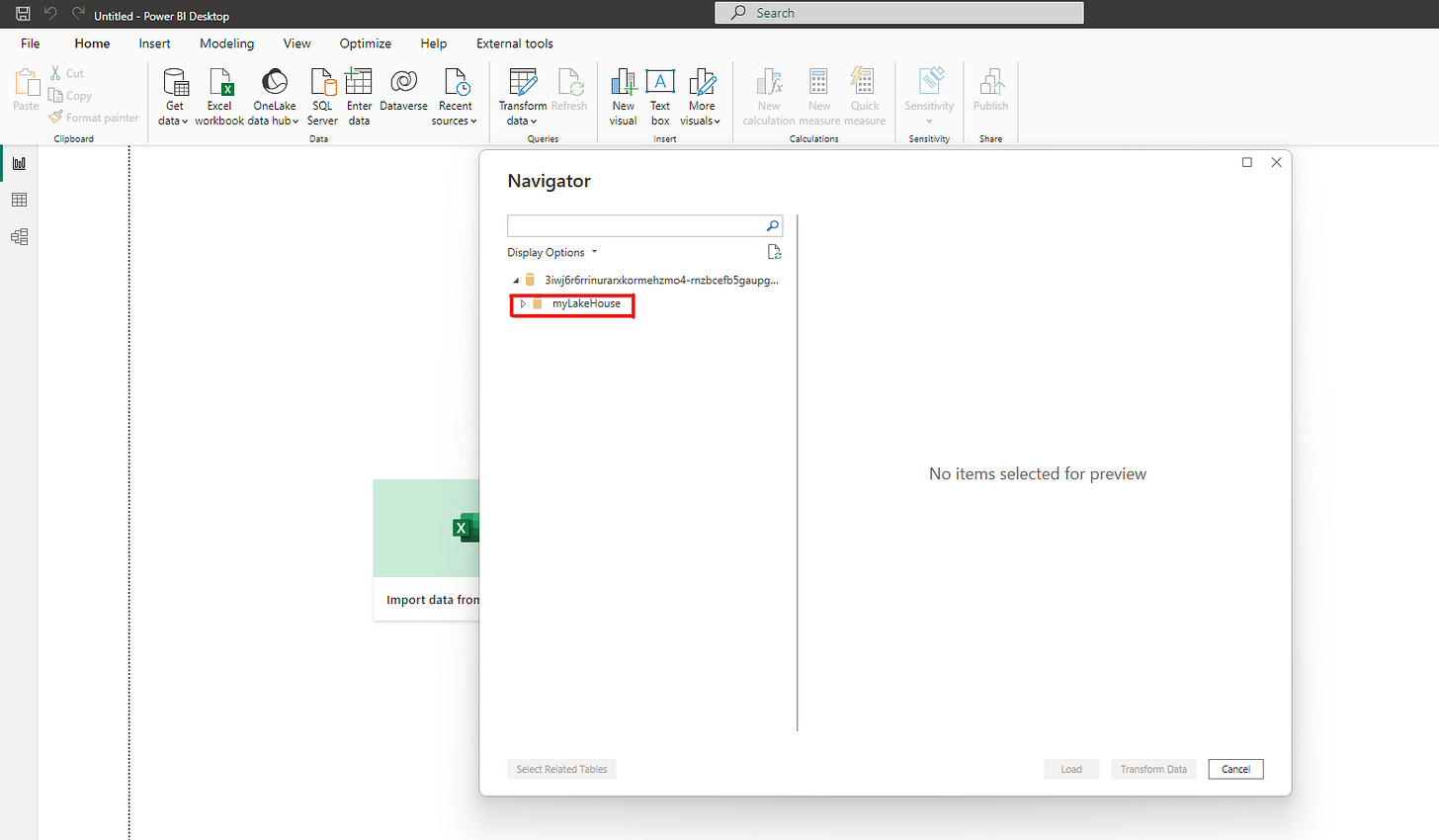Image resolution: width=1439 pixels, height=840 pixels.
Task: Open the Display Options dropdown
Action: tap(552, 252)
